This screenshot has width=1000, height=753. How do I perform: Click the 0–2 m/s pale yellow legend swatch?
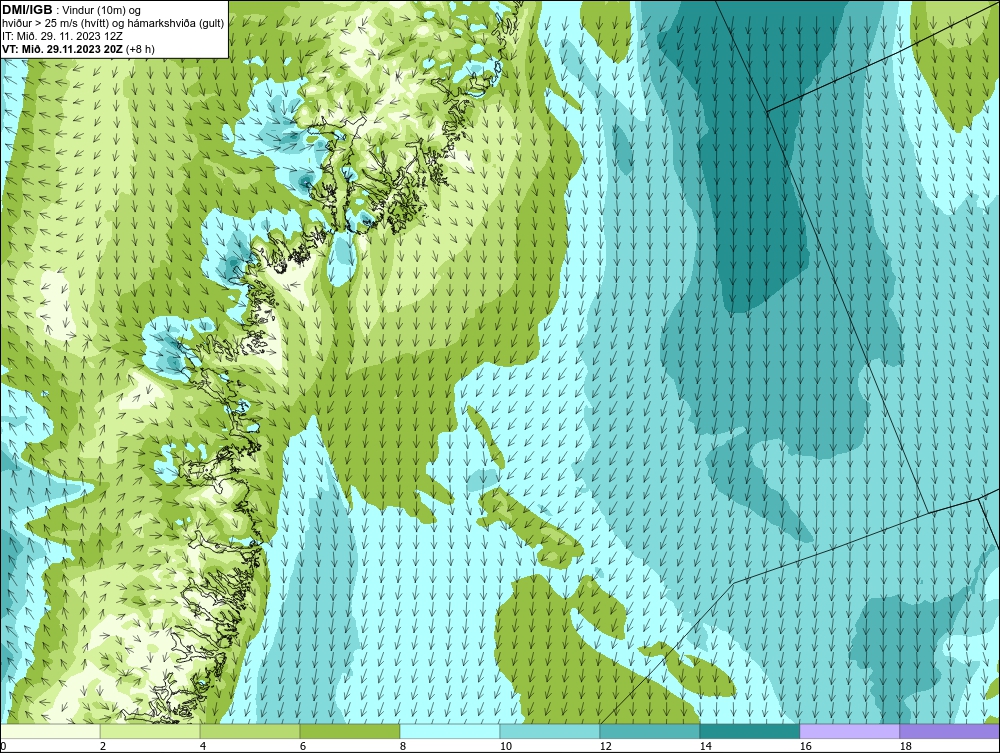point(50,731)
